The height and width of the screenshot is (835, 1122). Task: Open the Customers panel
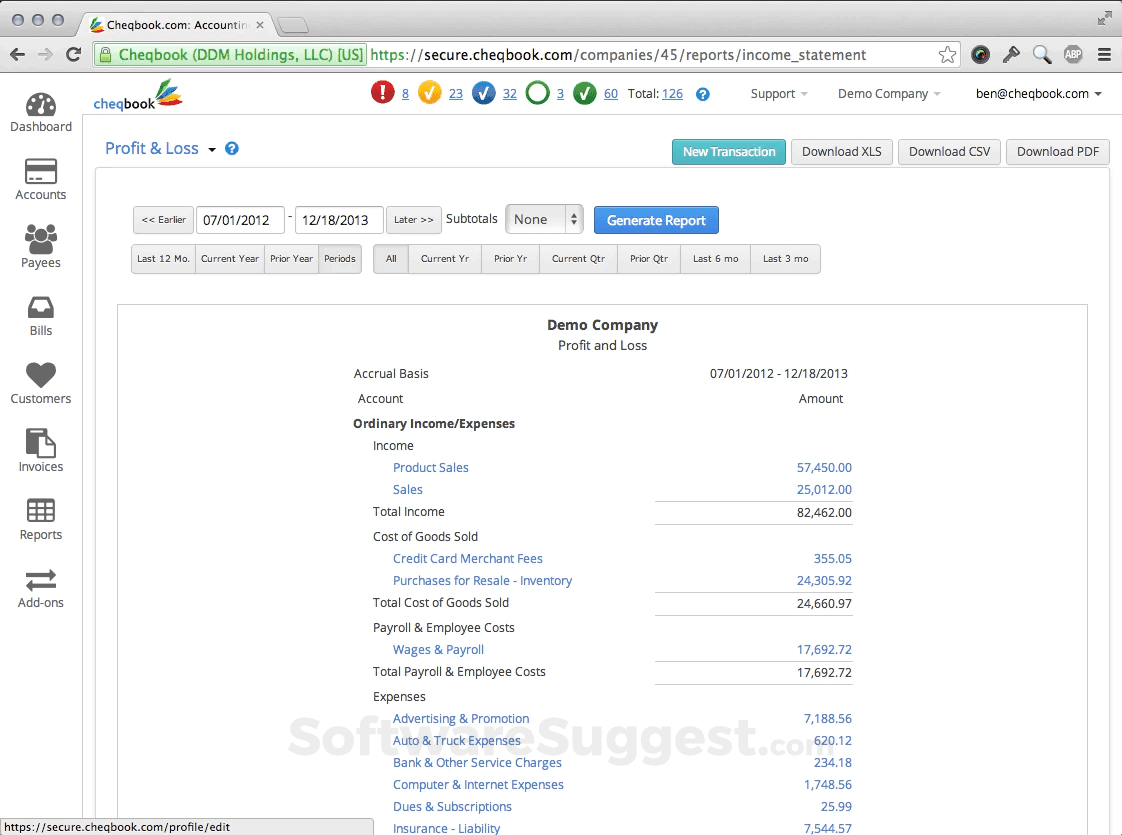tap(40, 382)
